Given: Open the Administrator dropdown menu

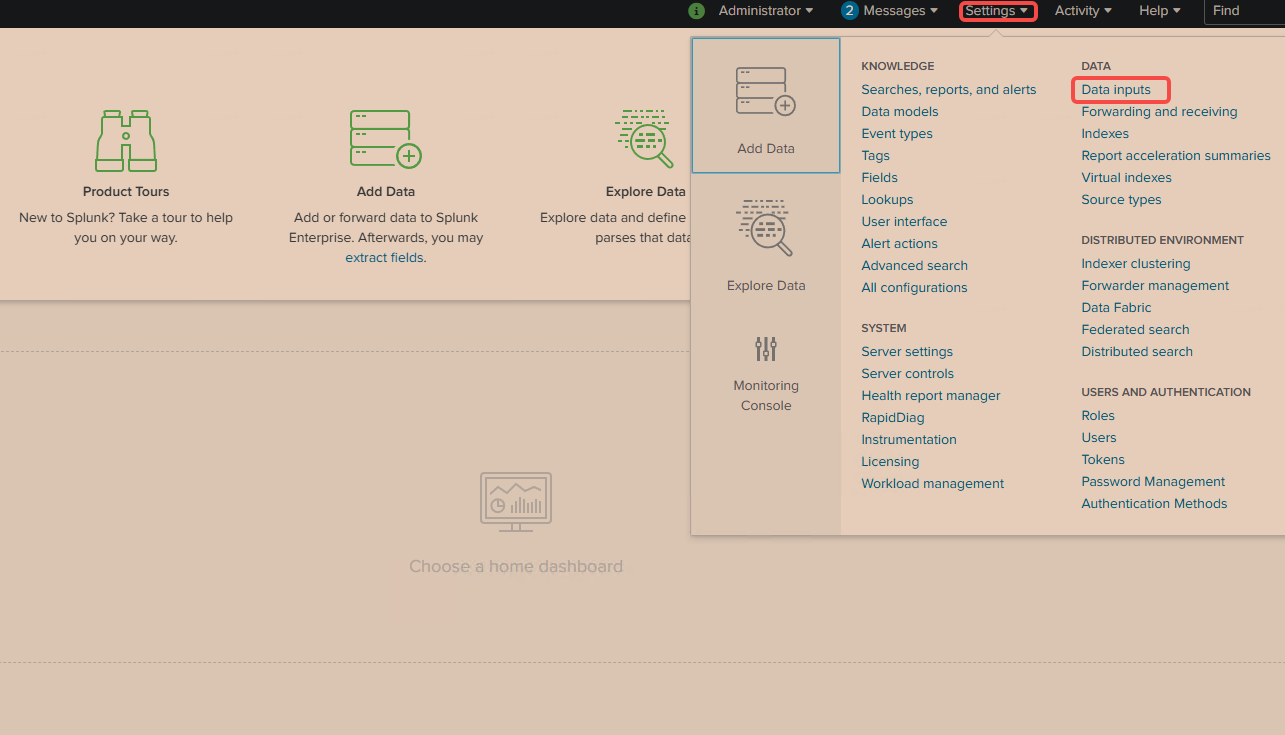Looking at the screenshot, I should (765, 11).
